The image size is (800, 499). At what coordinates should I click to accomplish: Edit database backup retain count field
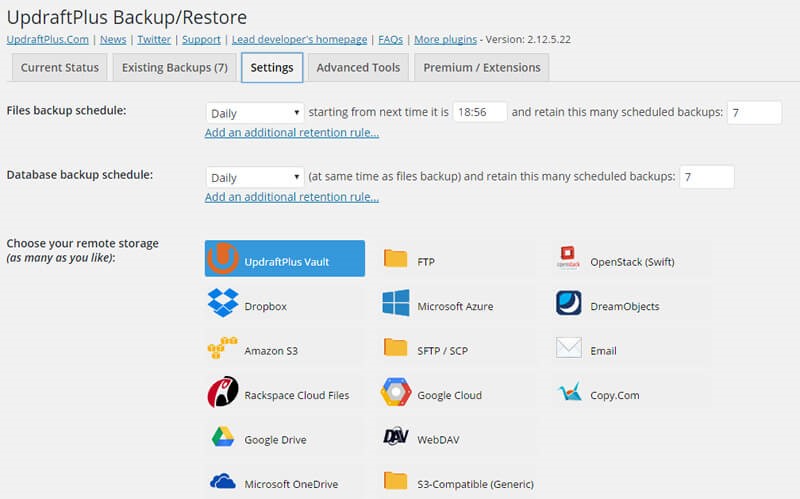coord(707,177)
